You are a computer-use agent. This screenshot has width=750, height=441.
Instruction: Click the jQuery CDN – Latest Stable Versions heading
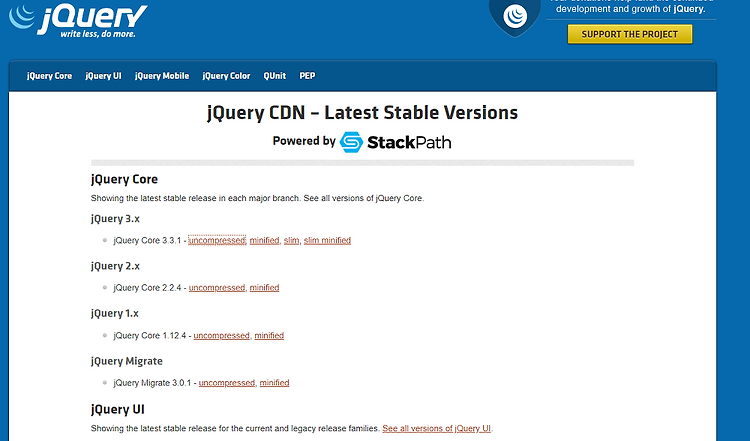coord(363,113)
